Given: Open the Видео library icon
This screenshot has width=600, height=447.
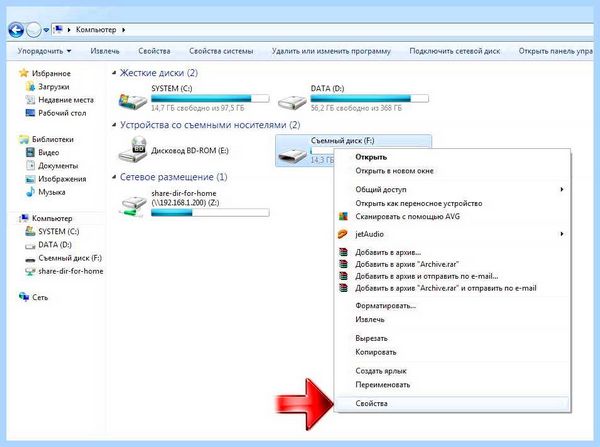Looking at the screenshot, I should 30,152.
